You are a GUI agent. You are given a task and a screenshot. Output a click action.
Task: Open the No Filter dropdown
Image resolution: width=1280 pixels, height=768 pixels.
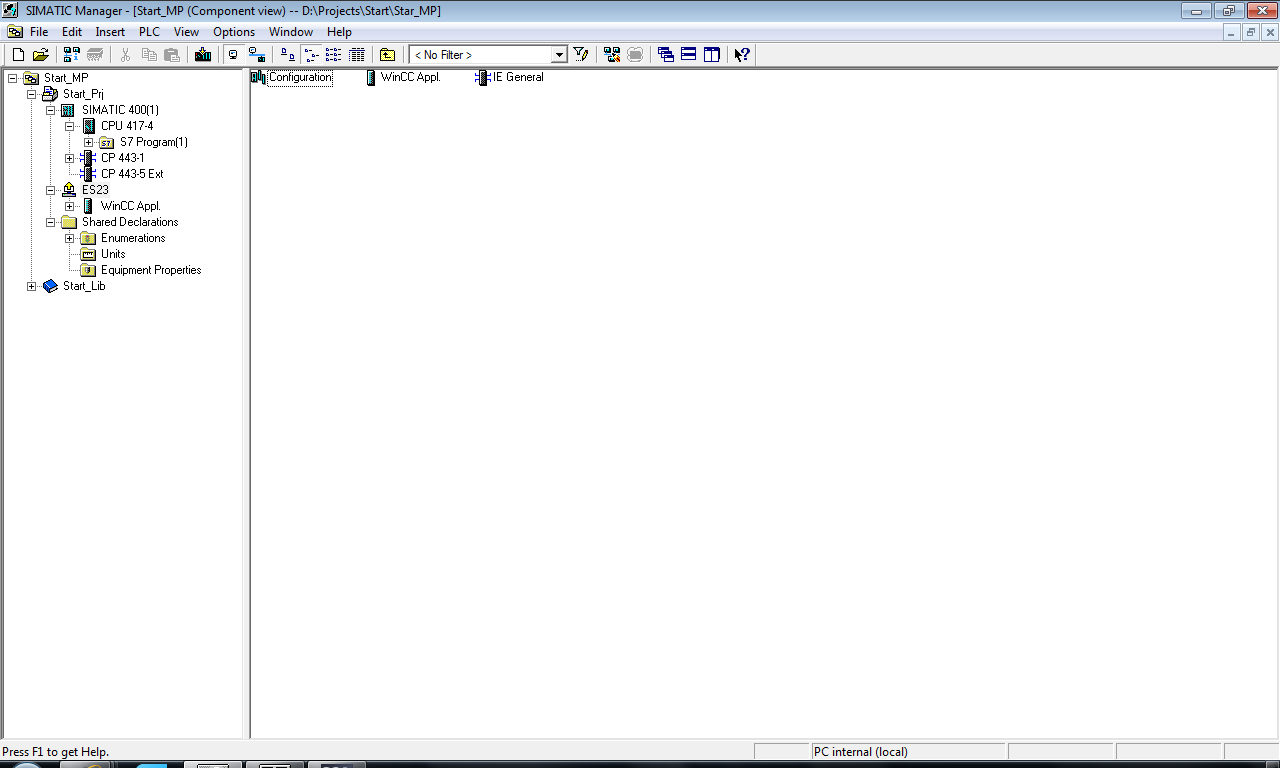click(559, 55)
